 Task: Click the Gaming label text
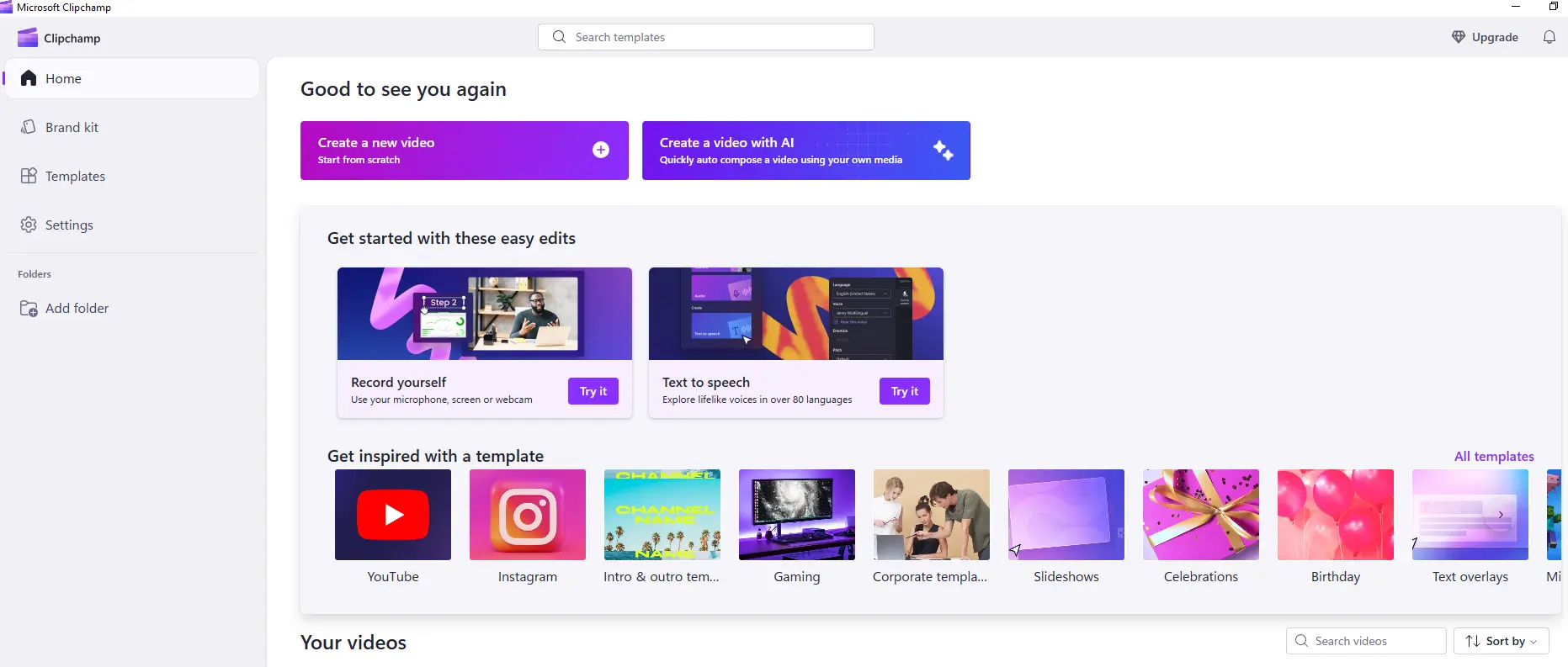pyautogui.click(x=797, y=576)
